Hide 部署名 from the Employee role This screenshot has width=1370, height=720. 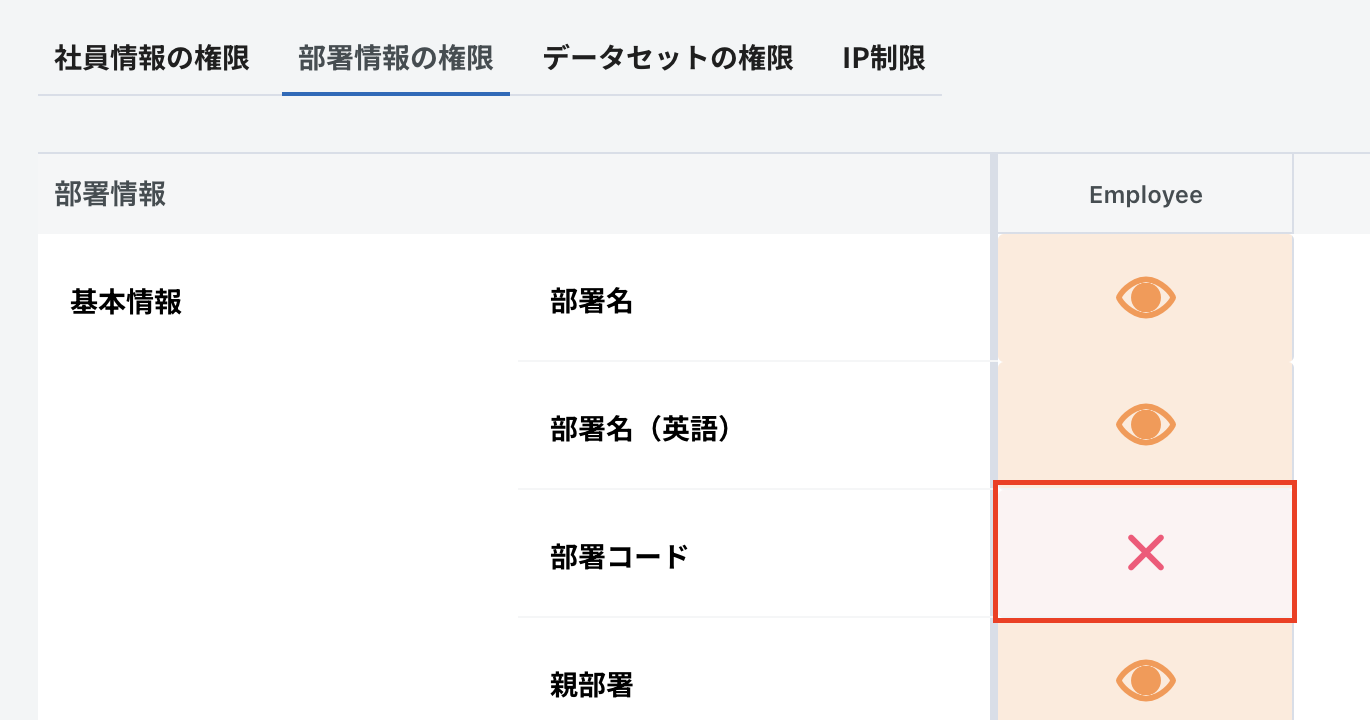pos(1145,297)
